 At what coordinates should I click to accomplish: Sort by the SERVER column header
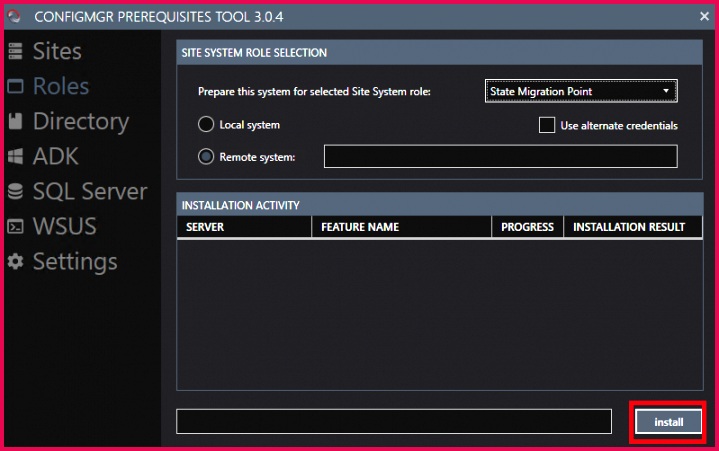pos(244,227)
